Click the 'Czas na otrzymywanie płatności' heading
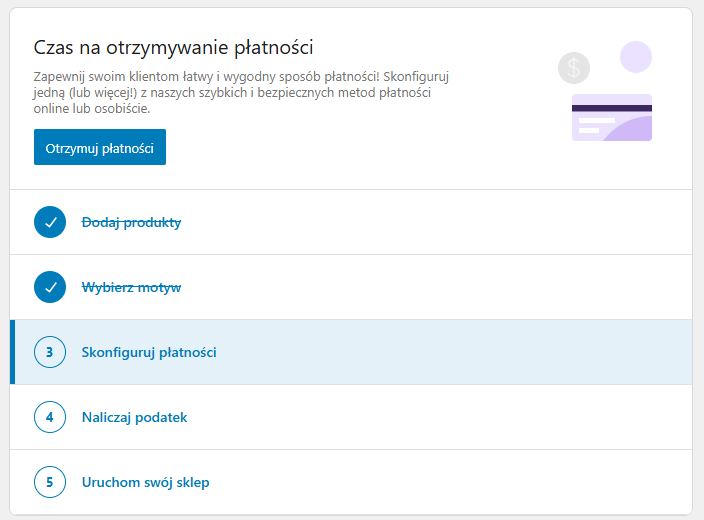This screenshot has height=520, width=704. point(174,47)
